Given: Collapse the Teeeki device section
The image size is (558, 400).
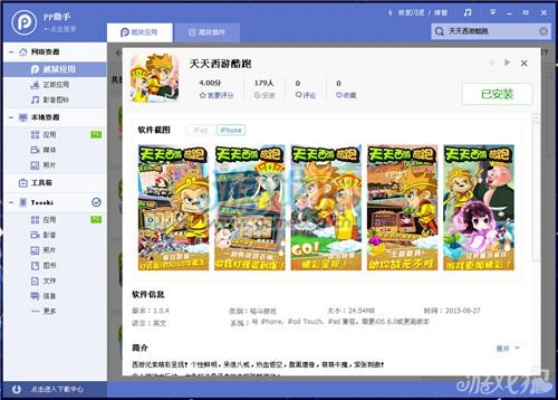Looking at the screenshot, I should [11, 202].
